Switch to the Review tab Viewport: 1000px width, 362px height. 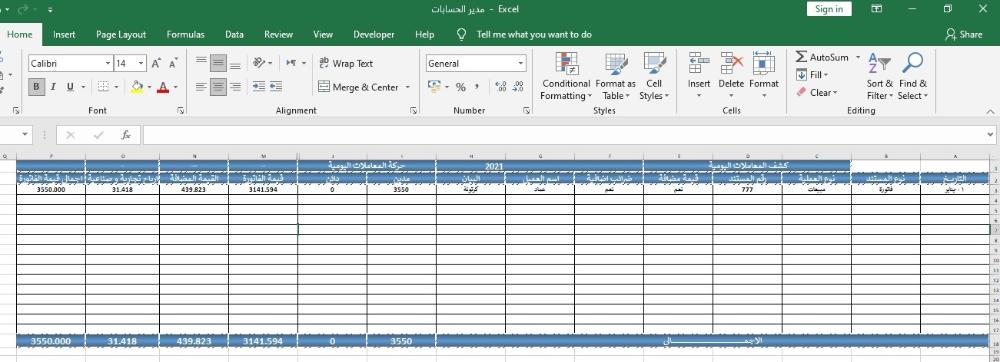coord(279,34)
